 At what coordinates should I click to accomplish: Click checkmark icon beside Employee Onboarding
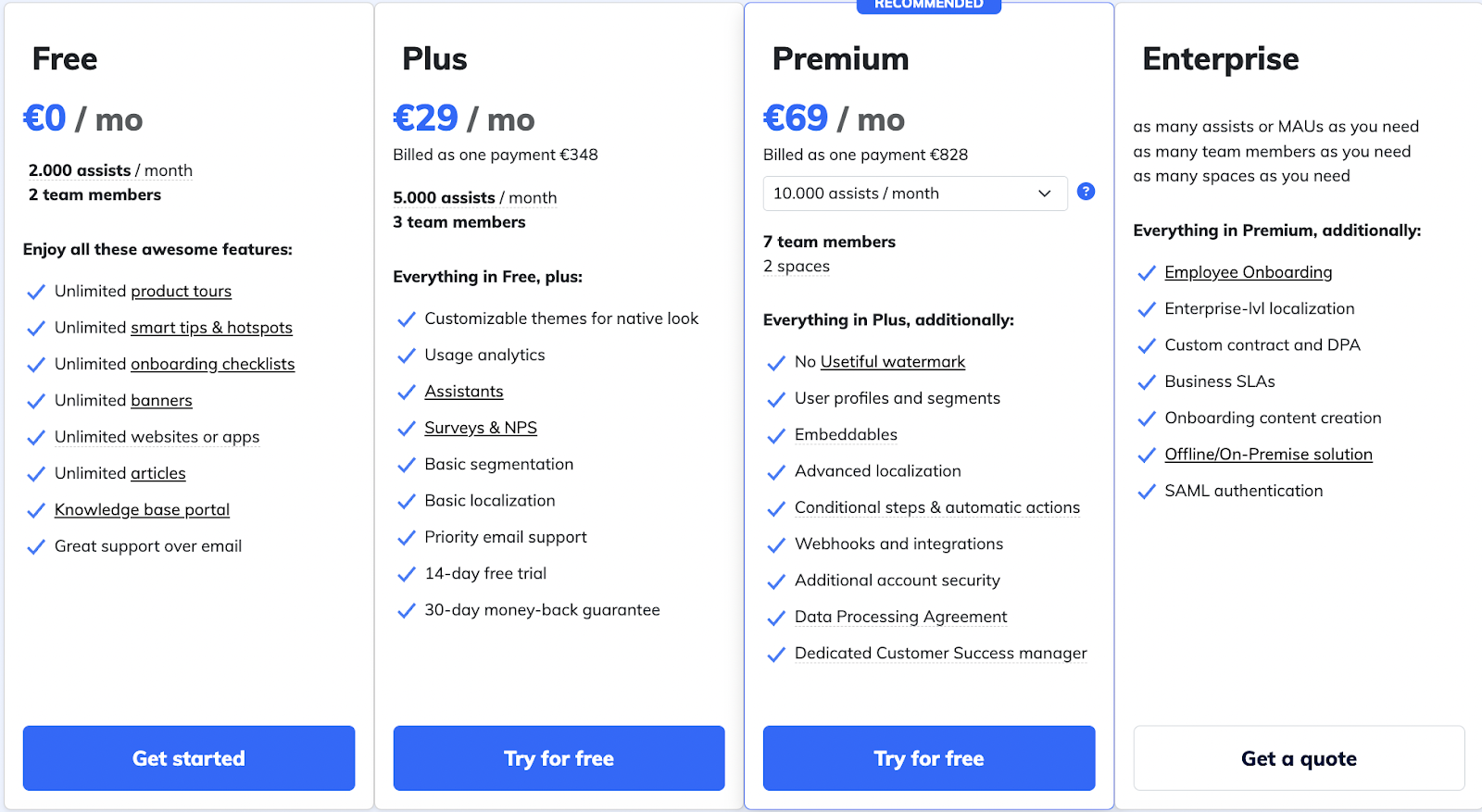pos(1147,273)
